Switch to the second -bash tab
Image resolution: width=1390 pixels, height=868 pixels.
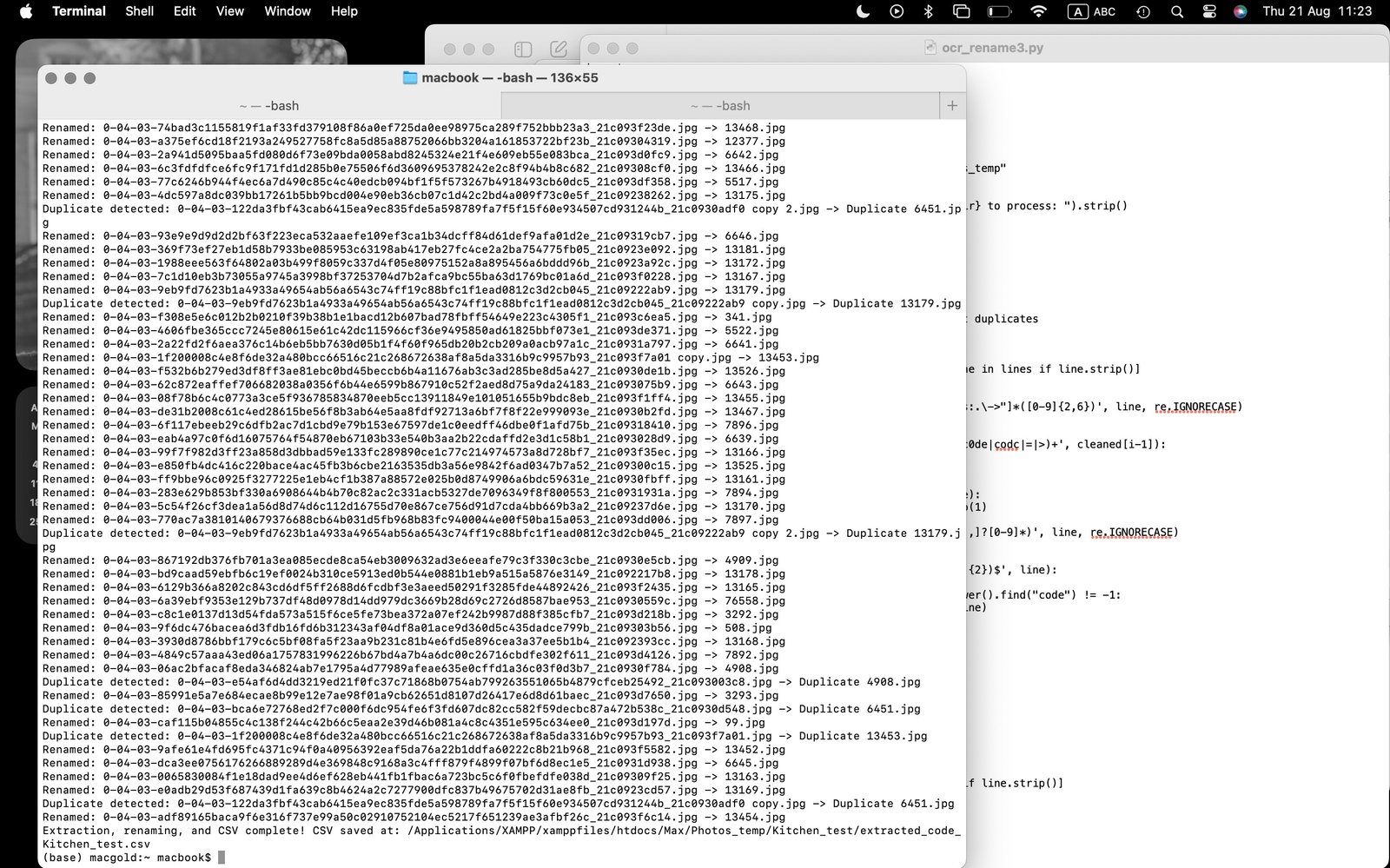[x=719, y=106]
